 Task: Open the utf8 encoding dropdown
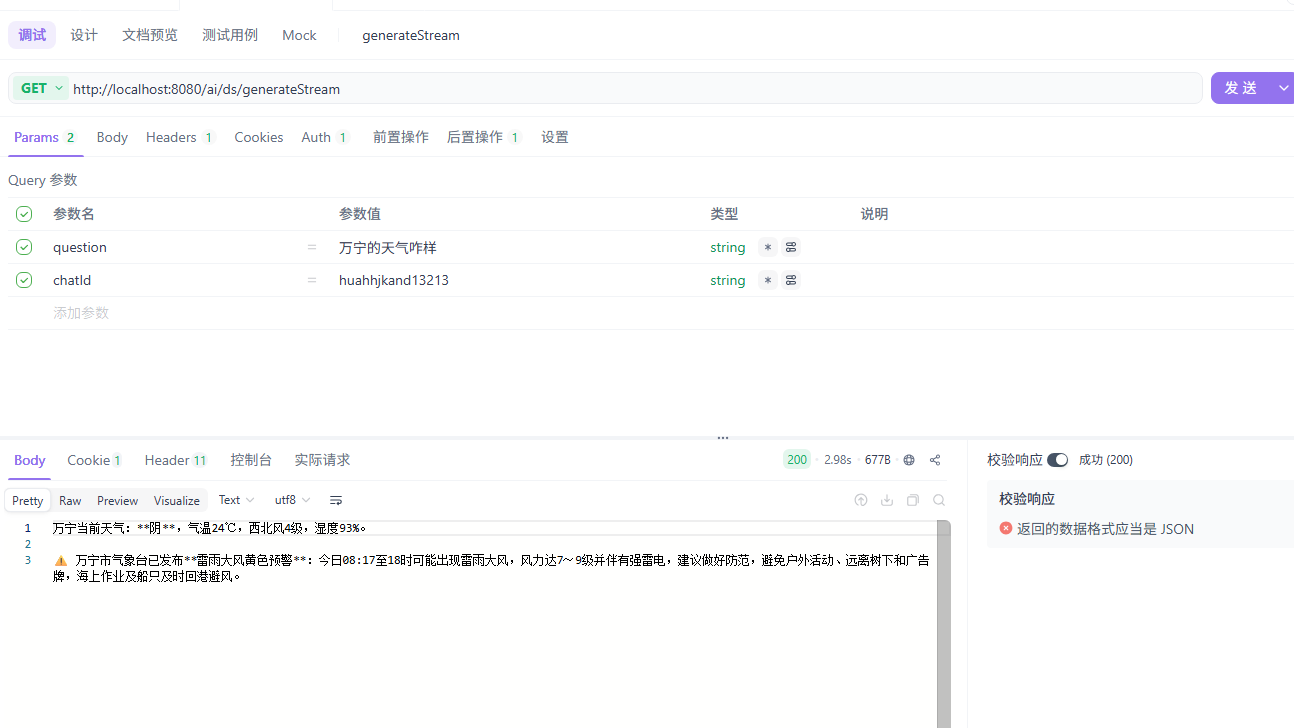pyautogui.click(x=292, y=500)
